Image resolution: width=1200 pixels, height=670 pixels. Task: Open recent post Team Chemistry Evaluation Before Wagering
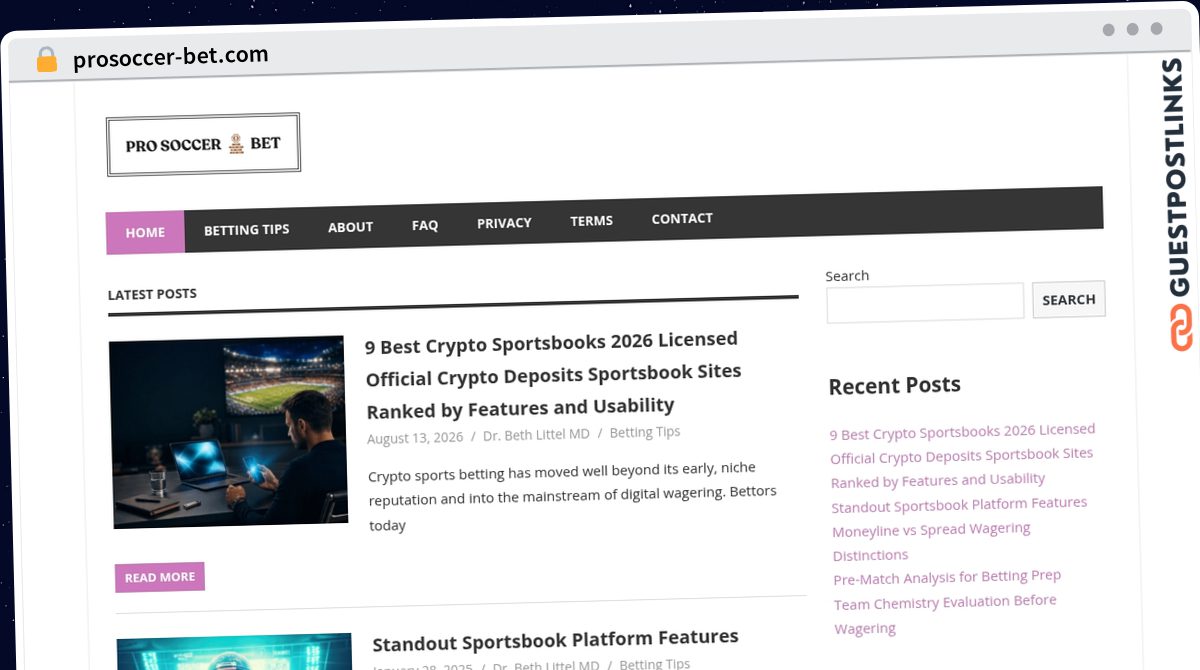pyautogui.click(x=945, y=614)
